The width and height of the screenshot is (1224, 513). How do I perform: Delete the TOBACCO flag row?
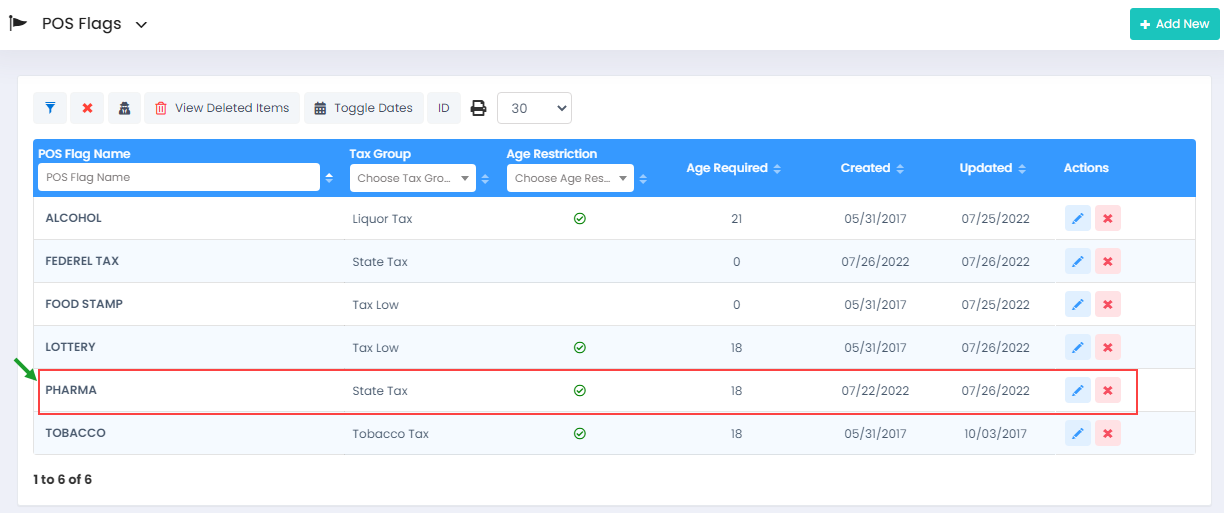coord(1107,434)
